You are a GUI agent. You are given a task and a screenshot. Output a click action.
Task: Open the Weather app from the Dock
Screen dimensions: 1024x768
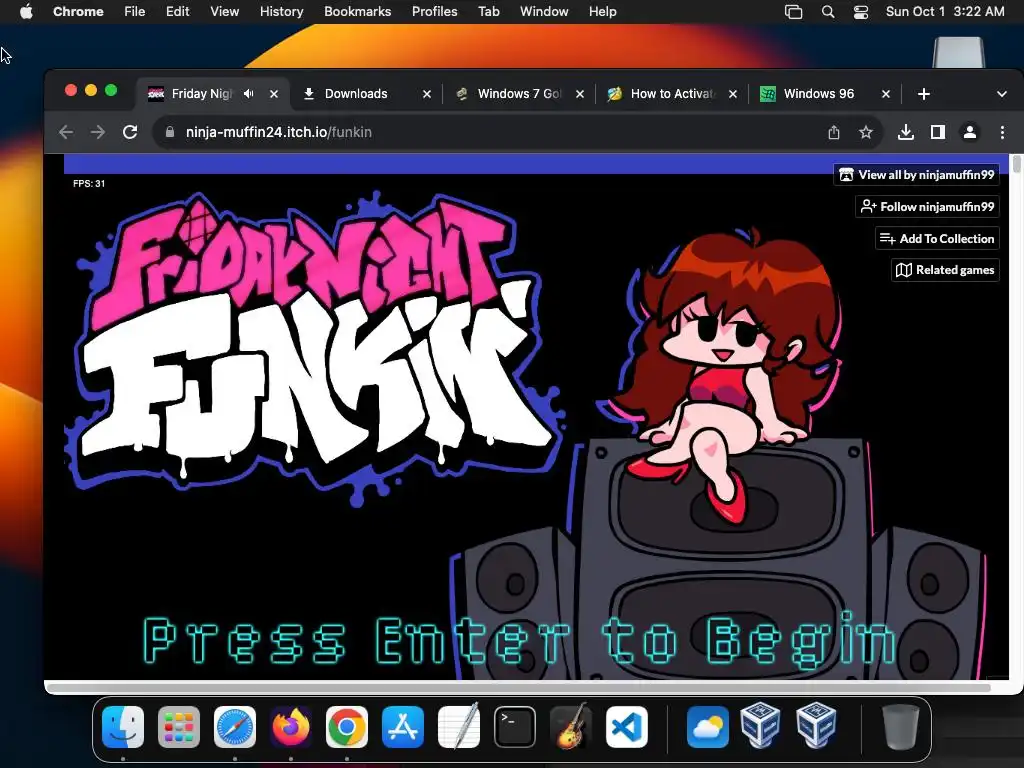(707, 727)
